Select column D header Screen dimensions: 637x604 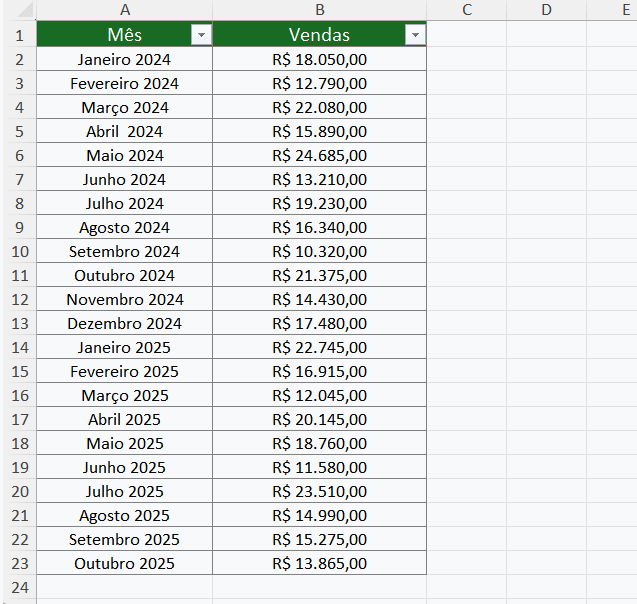(x=546, y=10)
